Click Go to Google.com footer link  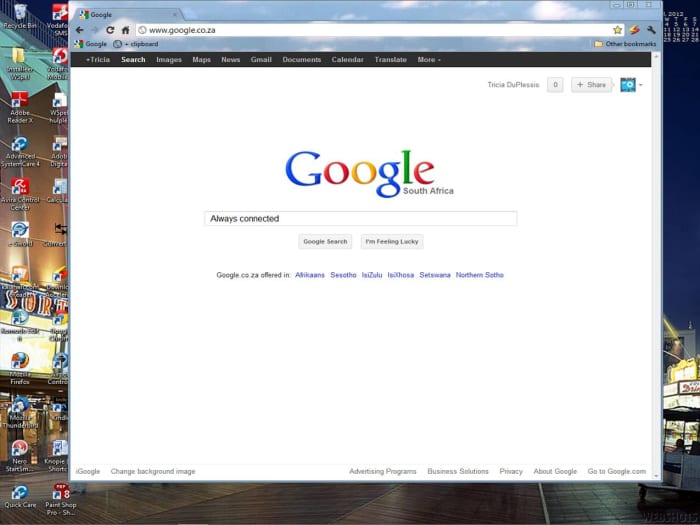click(x=617, y=471)
